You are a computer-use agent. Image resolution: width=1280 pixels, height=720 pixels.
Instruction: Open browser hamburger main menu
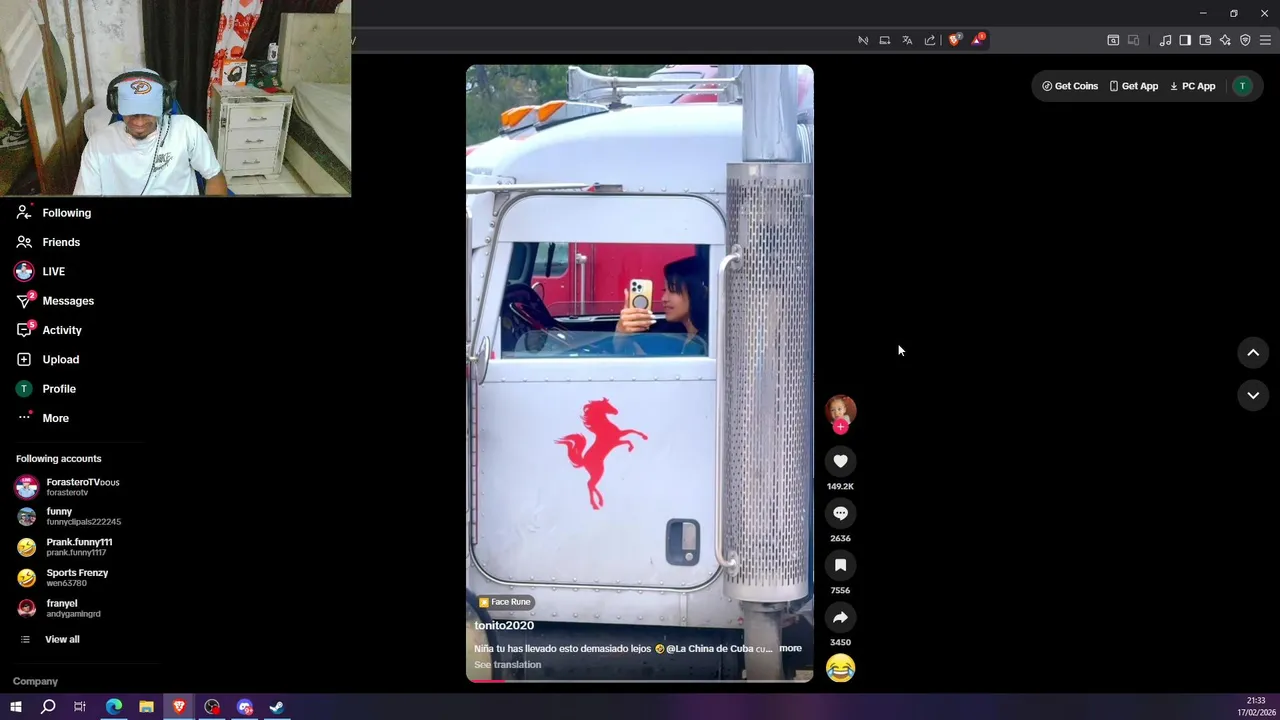tap(1265, 40)
